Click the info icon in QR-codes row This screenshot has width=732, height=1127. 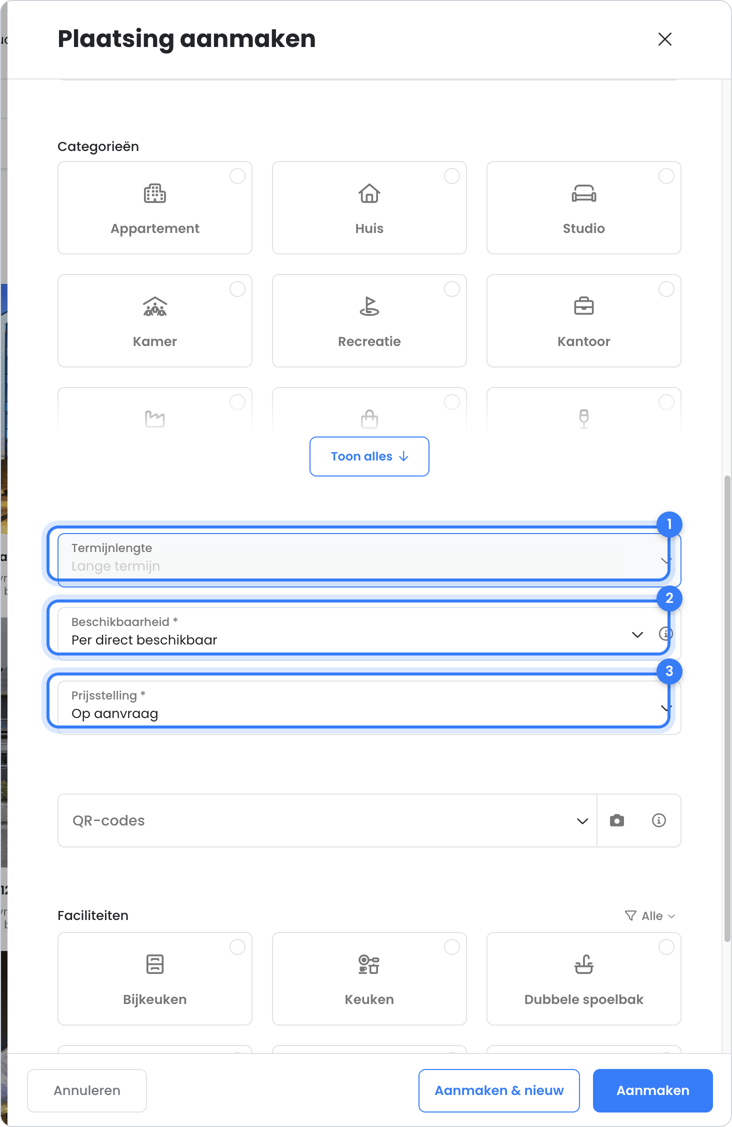click(x=659, y=820)
